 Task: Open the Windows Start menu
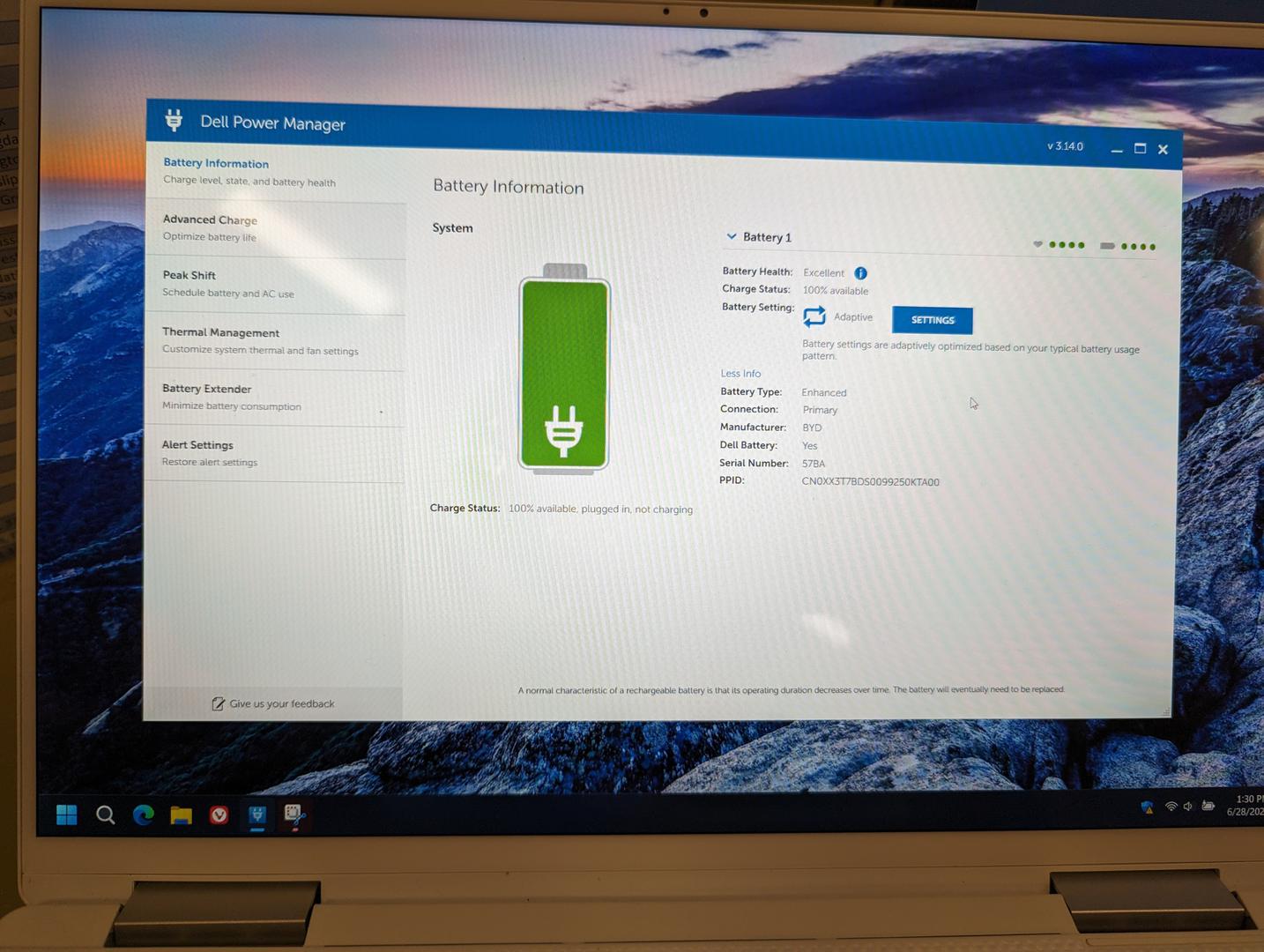[x=66, y=814]
